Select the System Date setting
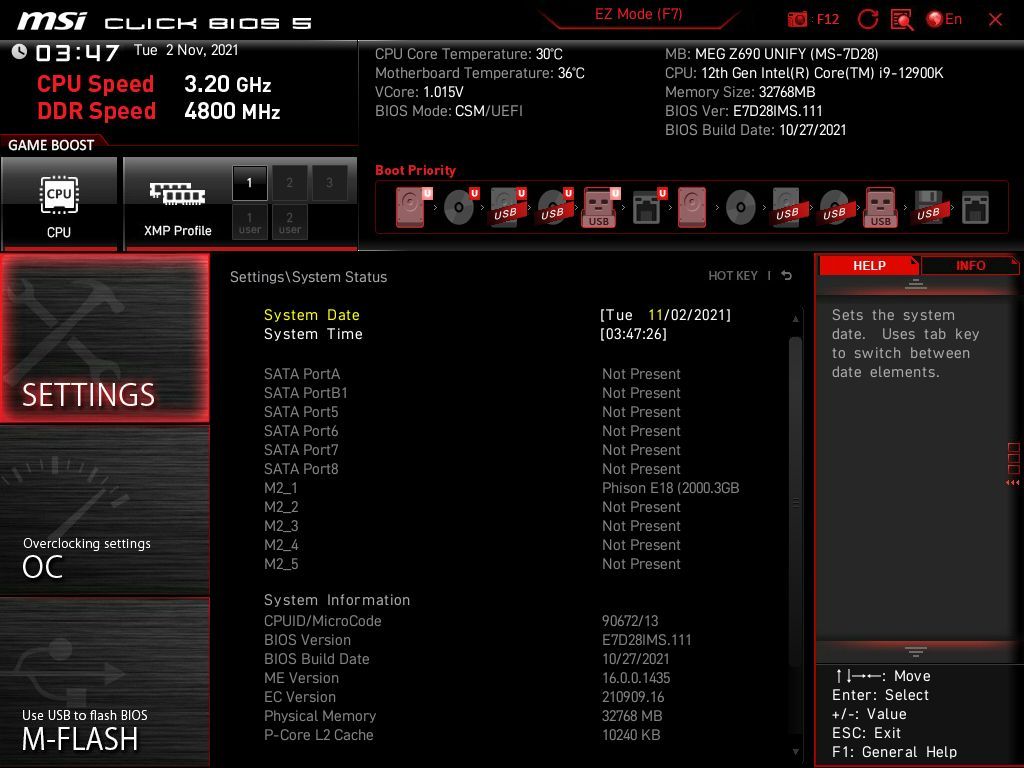1024x768 pixels. [312, 315]
